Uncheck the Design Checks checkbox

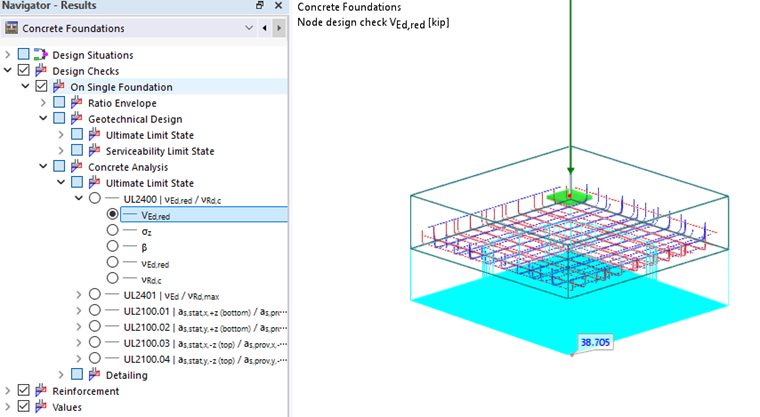[x=23, y=70]
